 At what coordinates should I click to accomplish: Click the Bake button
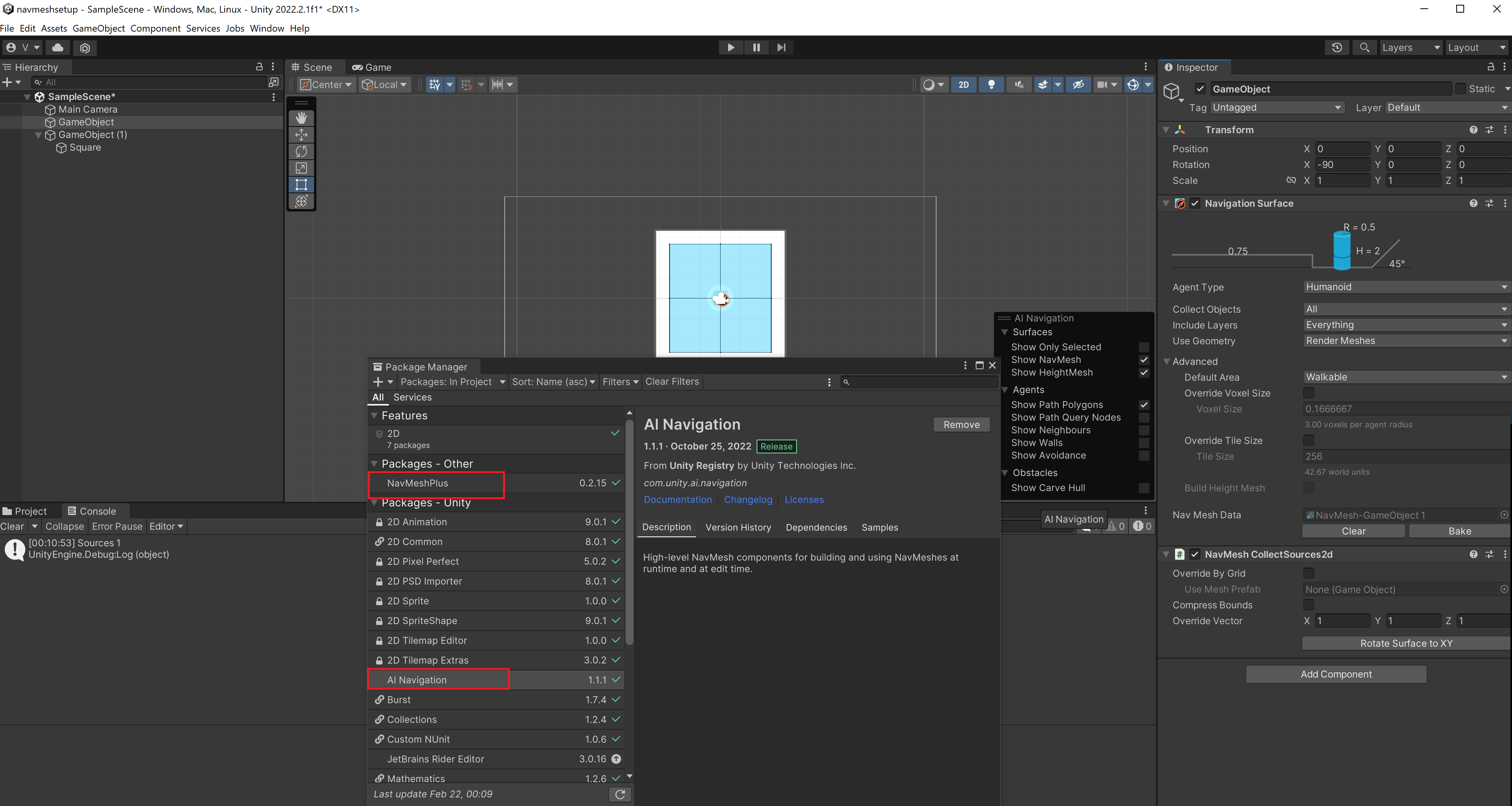coord(1459,531)
